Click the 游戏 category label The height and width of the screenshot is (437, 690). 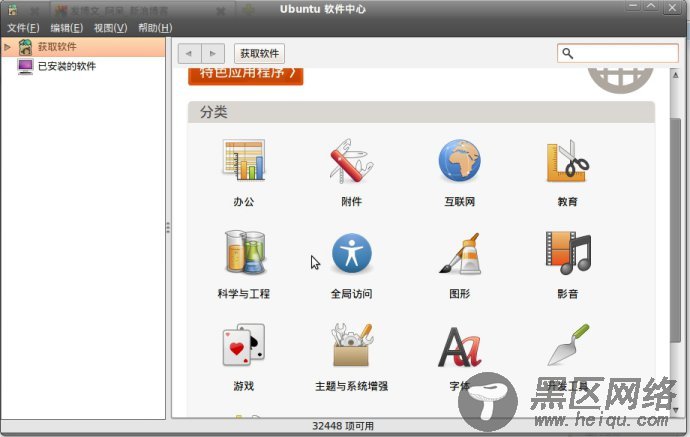point(244,386)
